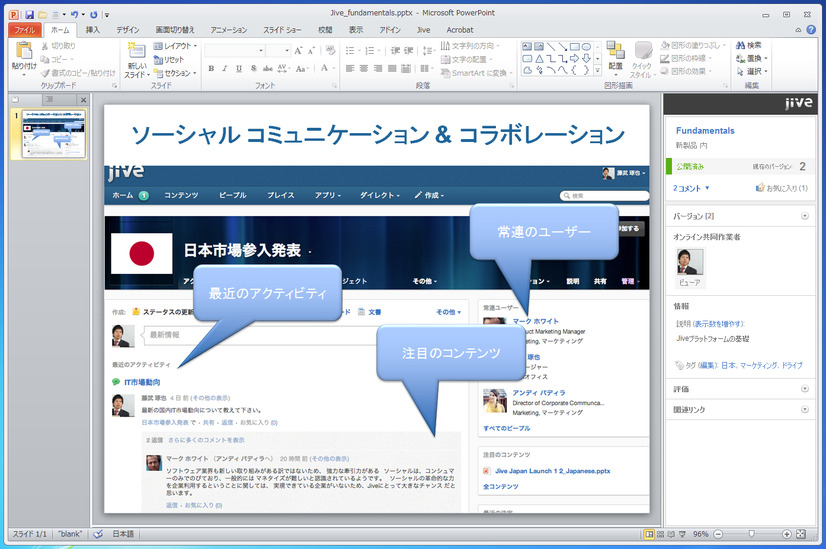
Task: Click the Replace (置換) button
Action: pos(752,58)
